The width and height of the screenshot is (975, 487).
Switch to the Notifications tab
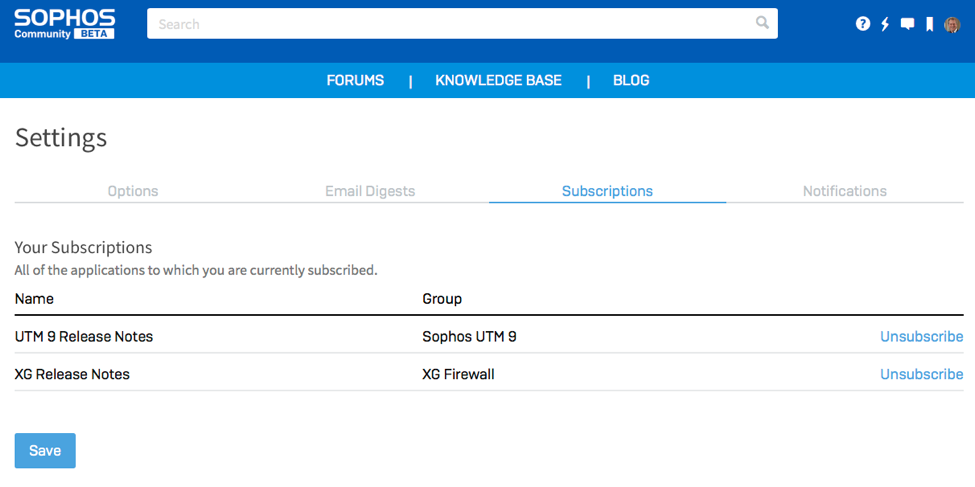(x=844, y=191)
